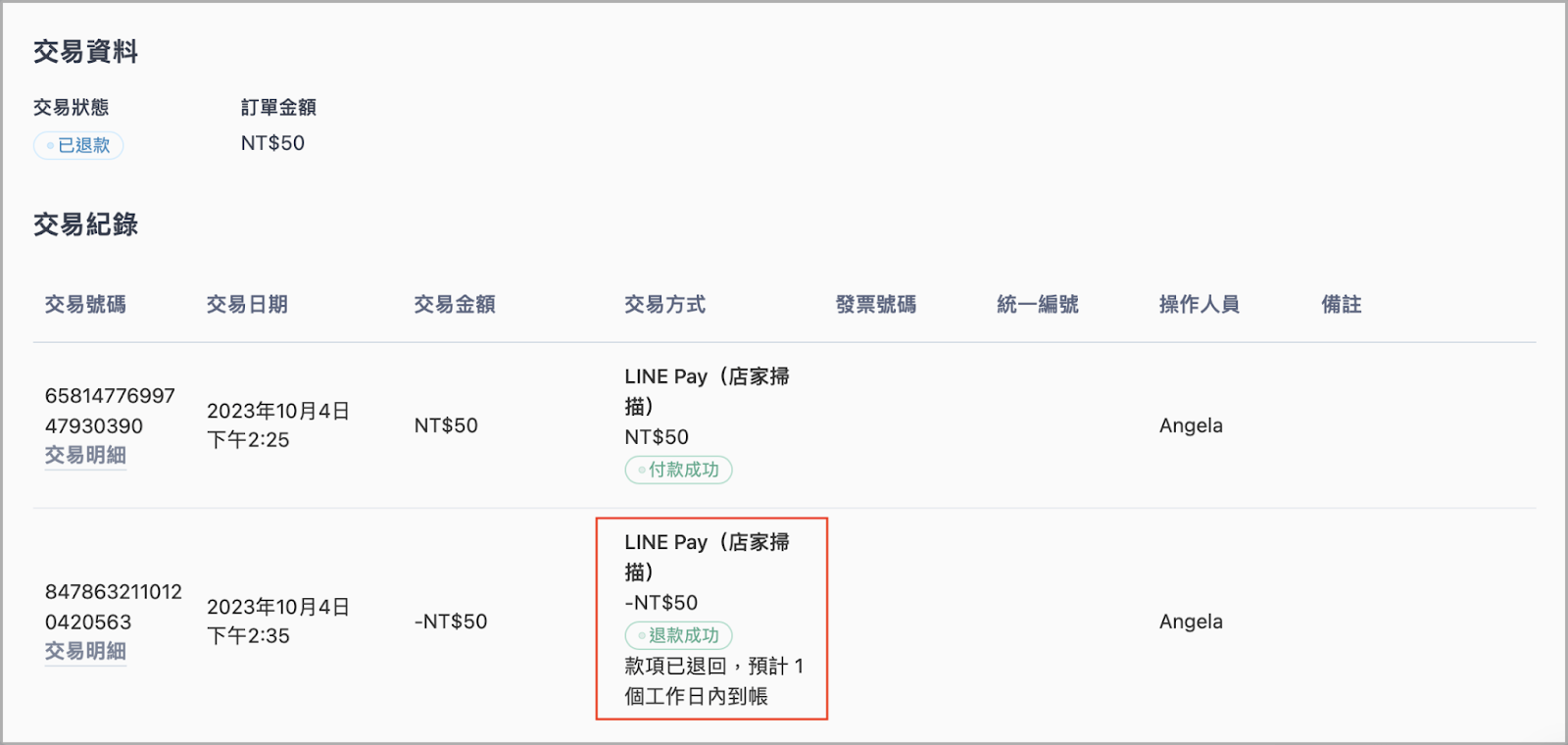This screenshot has height=745, width=1568.
Task: Open 交易明細 link for transaction 847863211012
Action: click(x=85, y=651)
